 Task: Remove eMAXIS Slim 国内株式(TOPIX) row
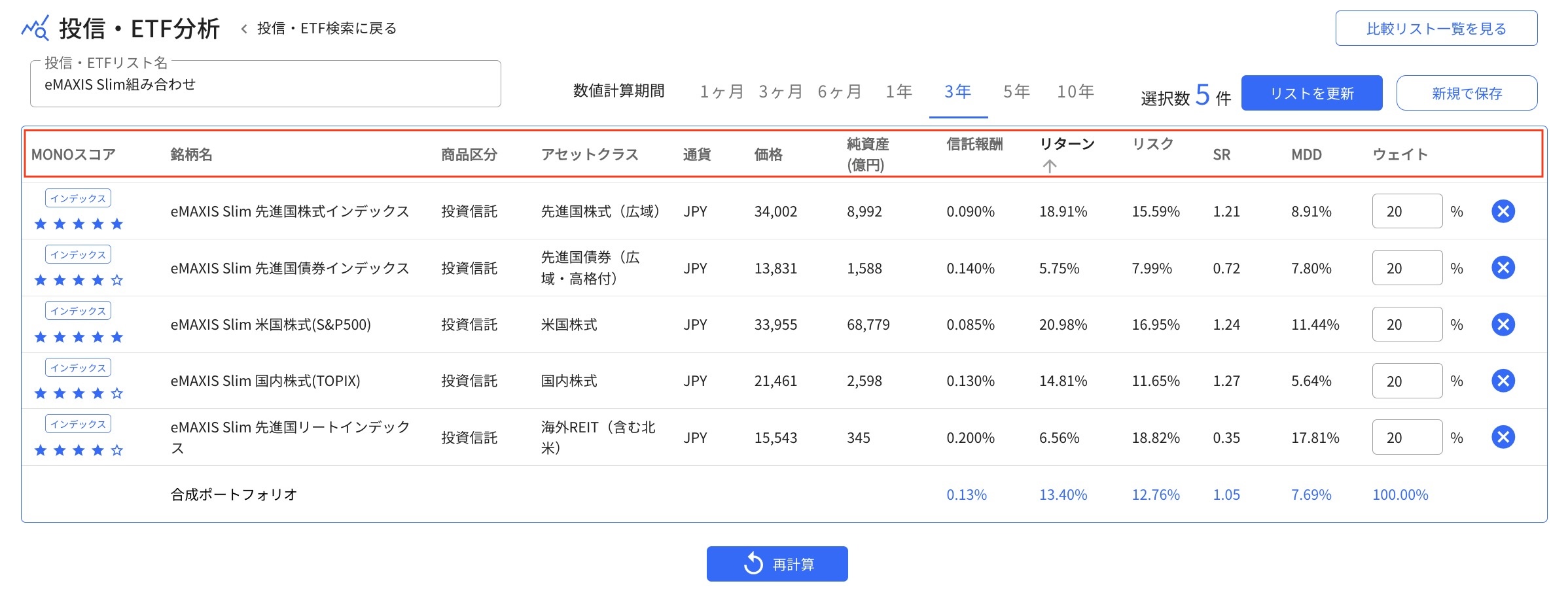(x=1503, y=381)
